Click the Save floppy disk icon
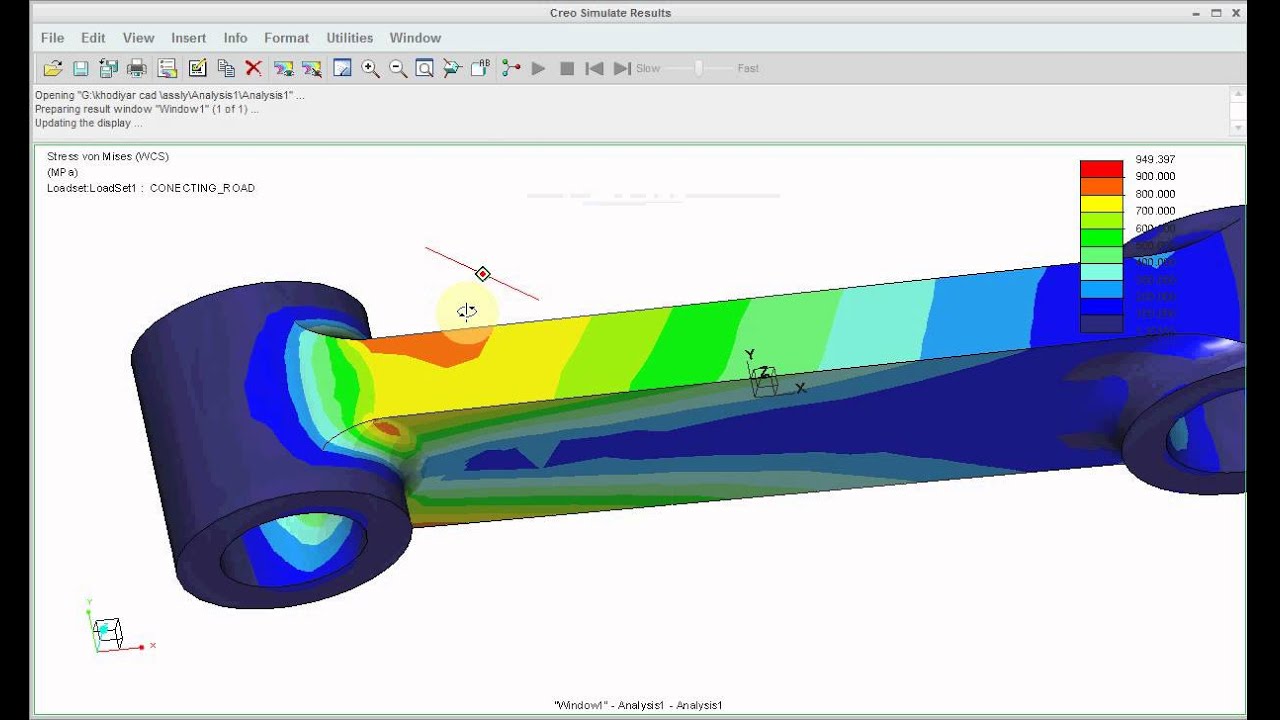 click(x=81, y=68)
